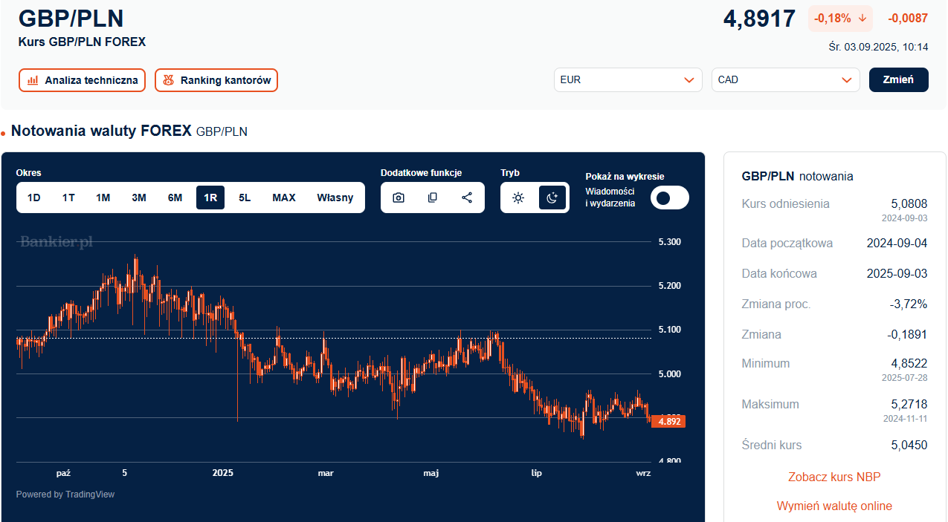Select the Własny custom period tab

pos(335,198)
